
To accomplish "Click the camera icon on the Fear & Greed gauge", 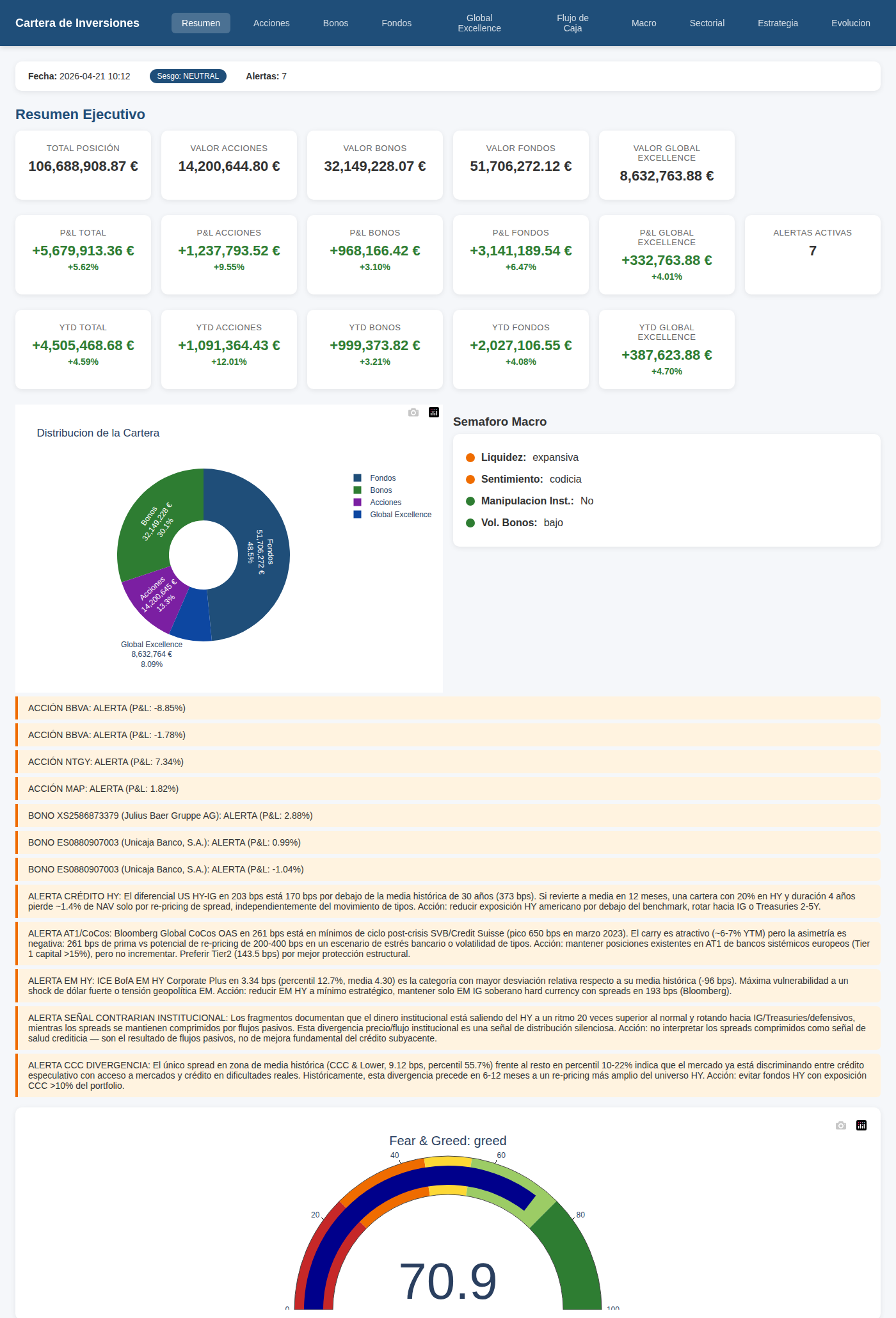I will [841, 1126].
